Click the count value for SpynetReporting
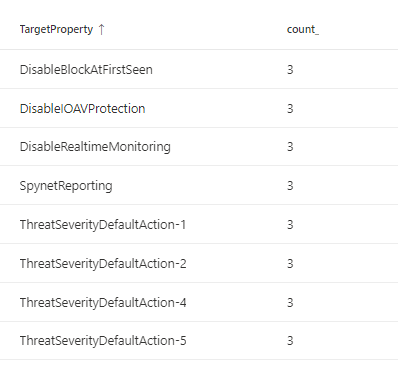 point(290,186)
